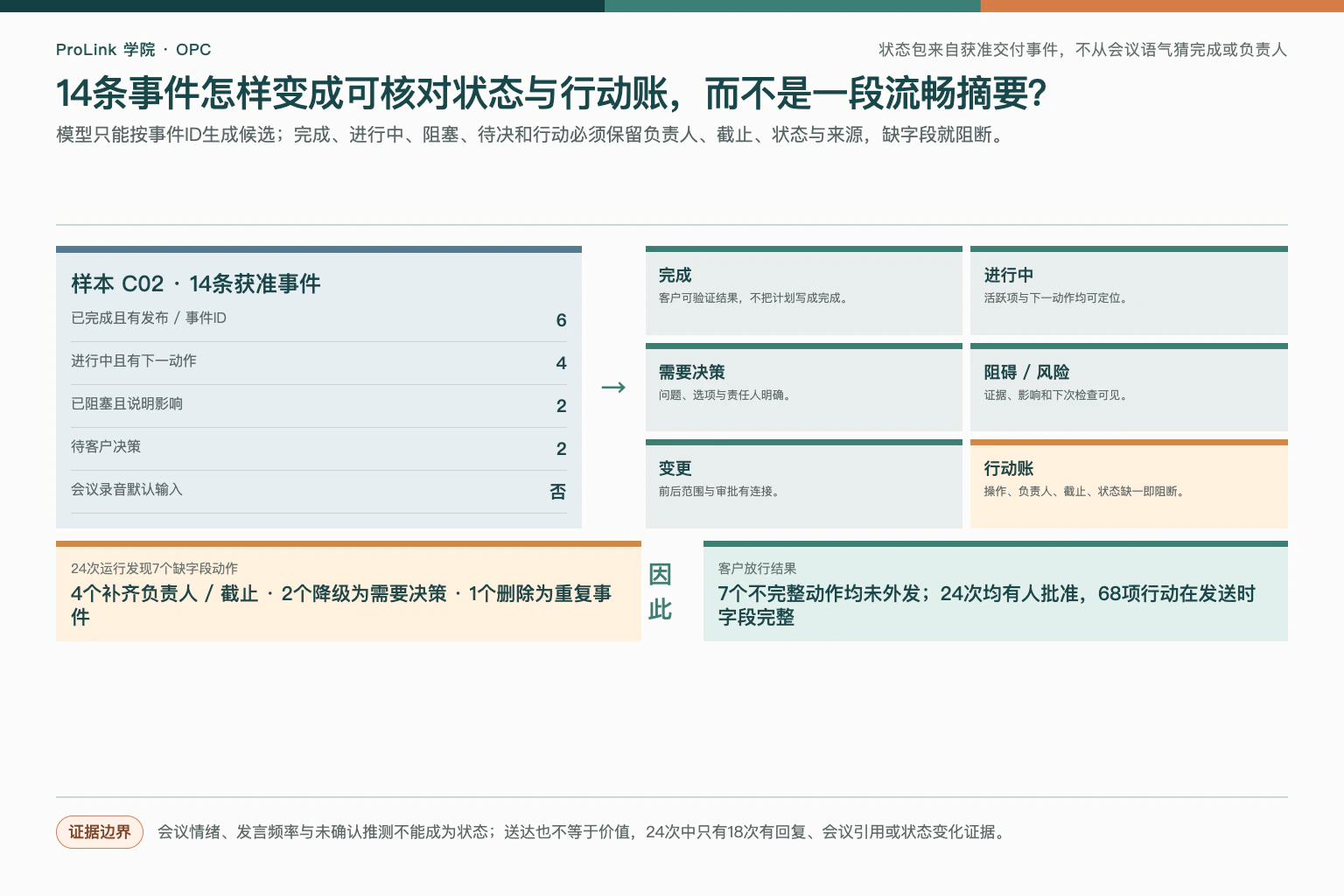Select the 行动账 card title

[x=1009, y=468]
